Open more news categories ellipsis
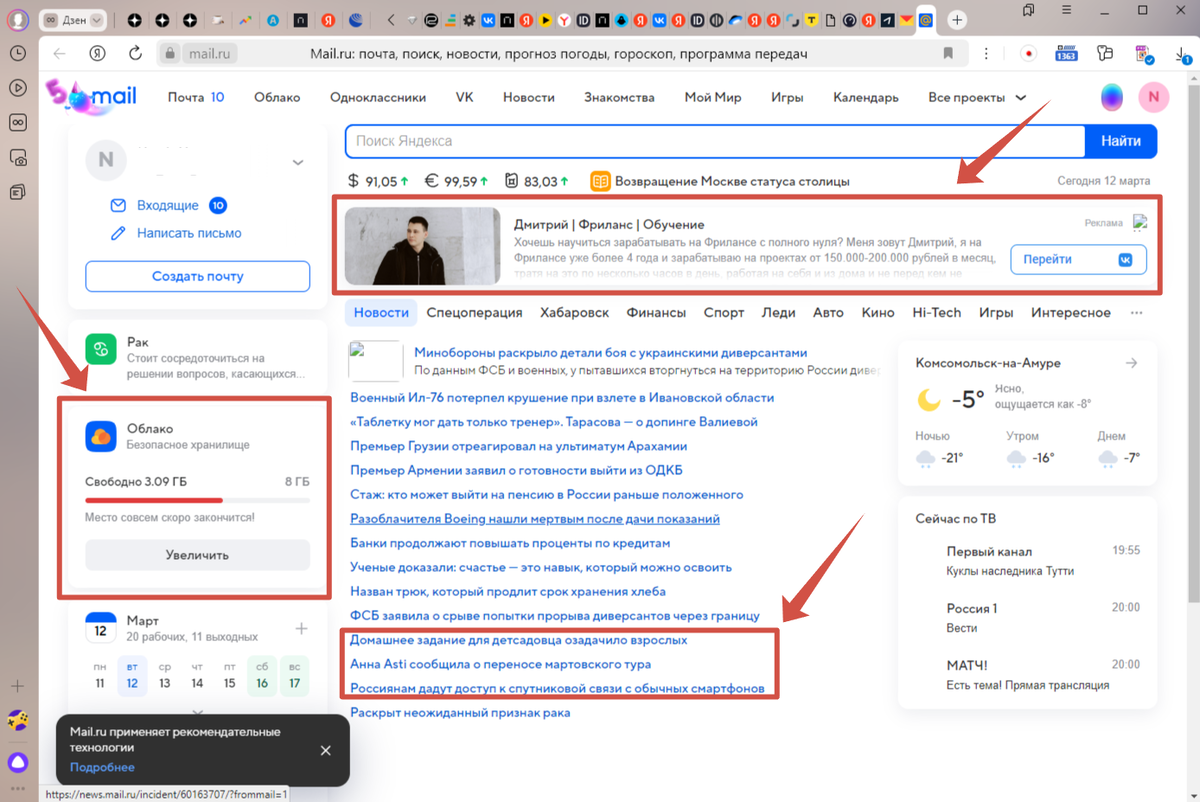The image size is (1200, 802). click(x=1136, y=313)
